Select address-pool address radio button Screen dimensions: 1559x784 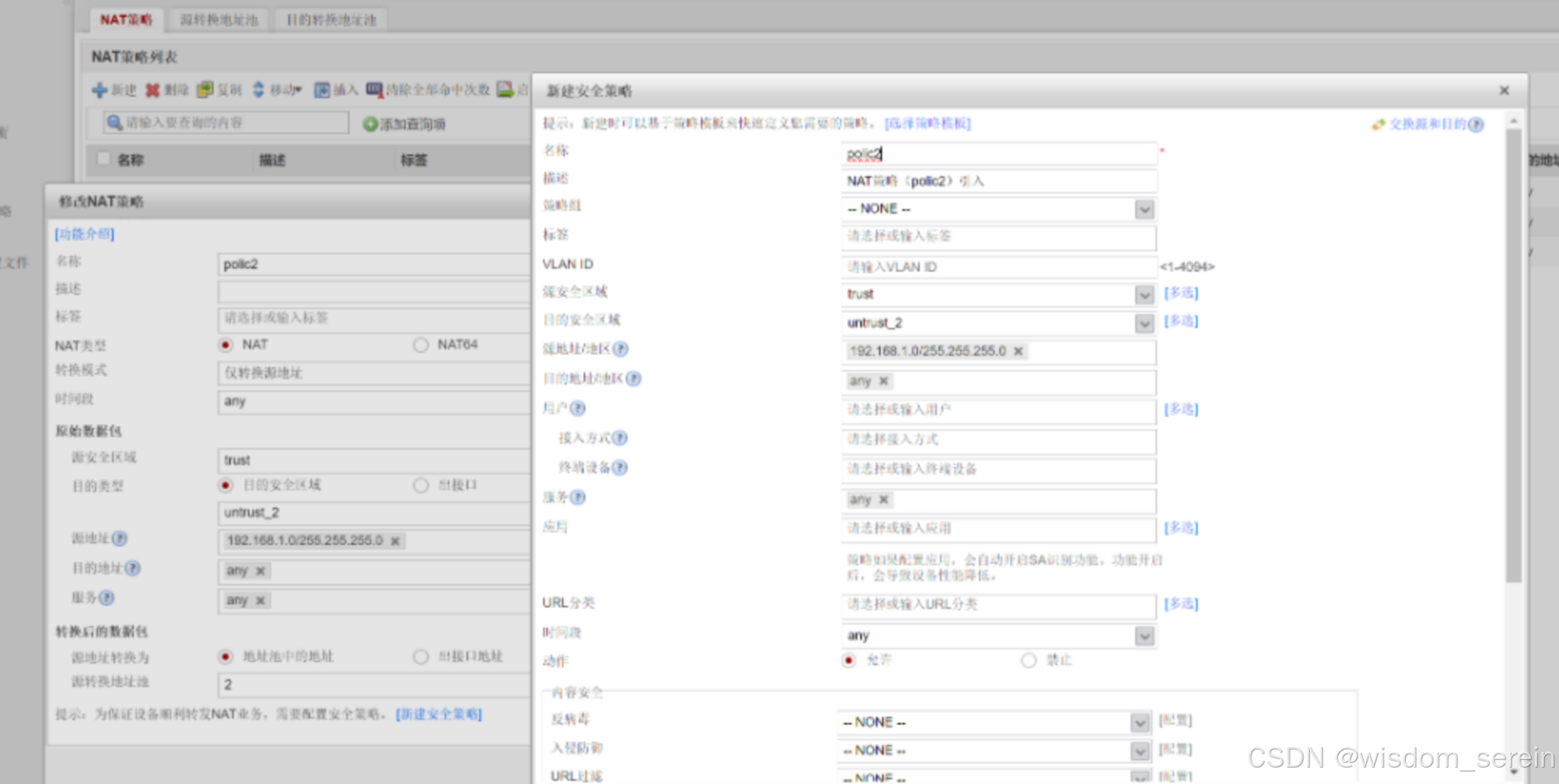click(x=226, y=656)
